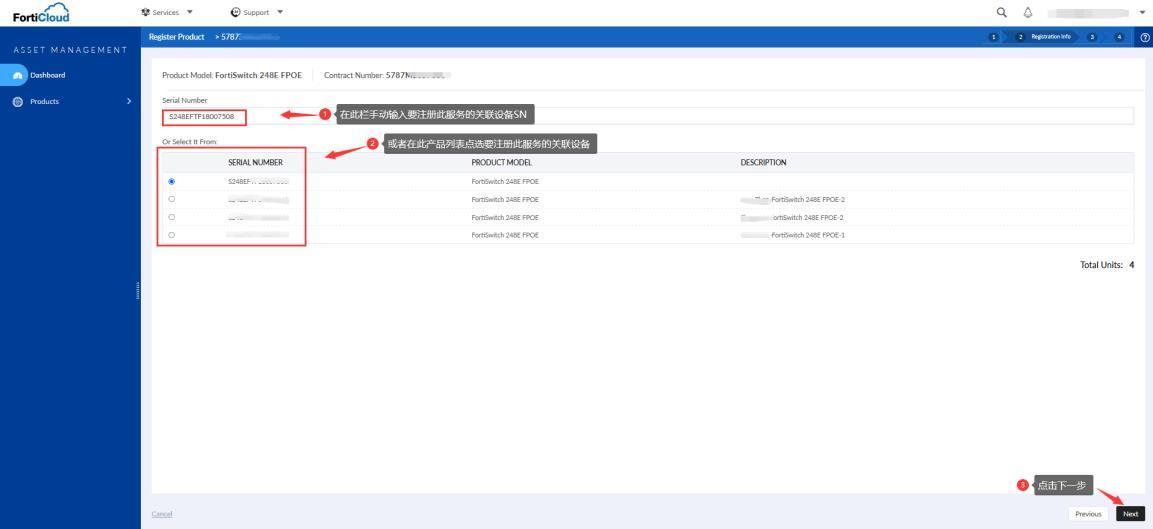The image size is (1153, 529).
Task: Click the Support headset icon
Action: tap(235, 12)
